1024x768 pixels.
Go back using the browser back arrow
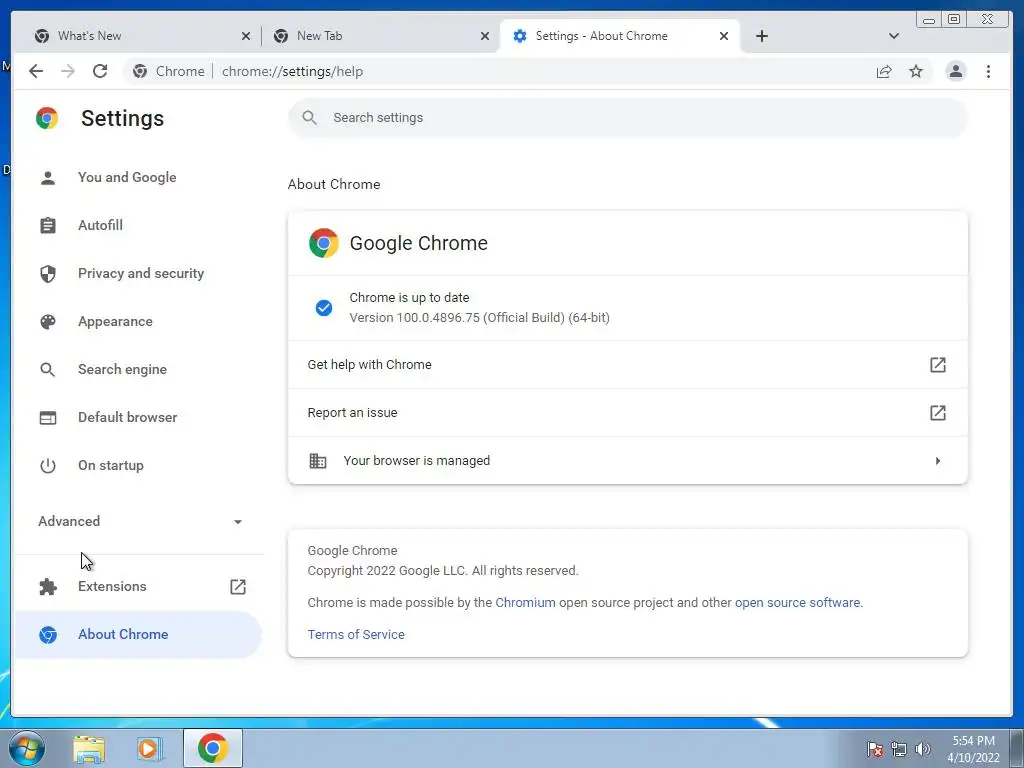(x=36, y=71)
